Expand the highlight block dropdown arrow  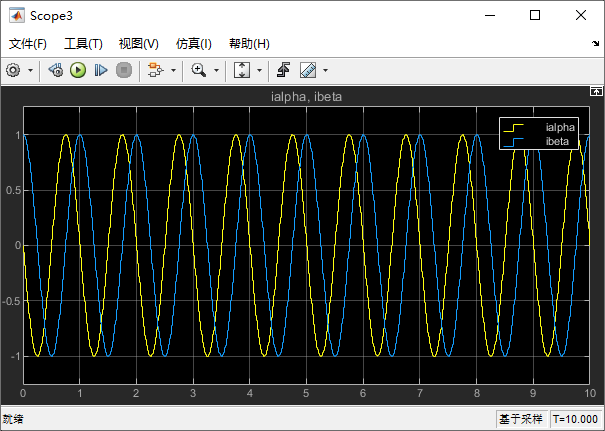click(173, 71)
